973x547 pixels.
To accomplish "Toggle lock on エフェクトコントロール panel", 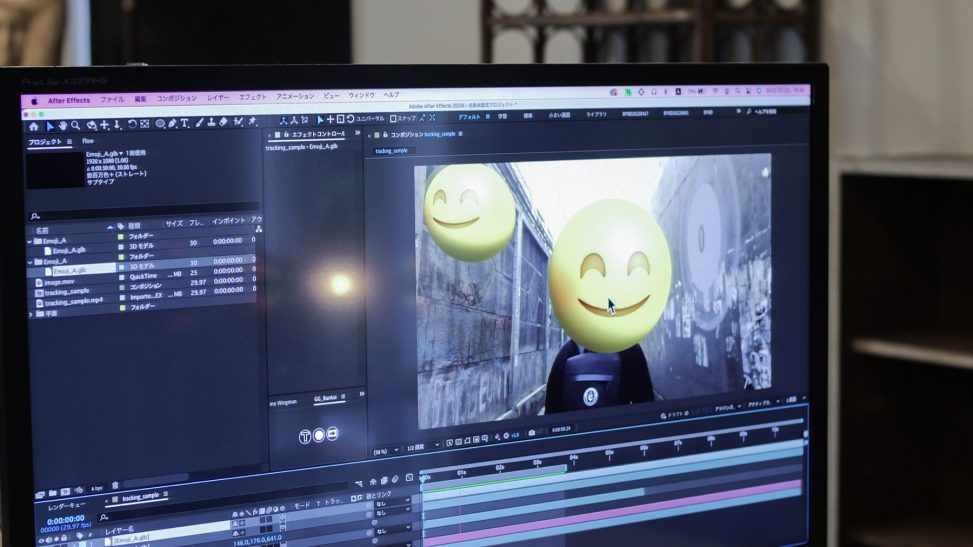I will coord(286,134).
